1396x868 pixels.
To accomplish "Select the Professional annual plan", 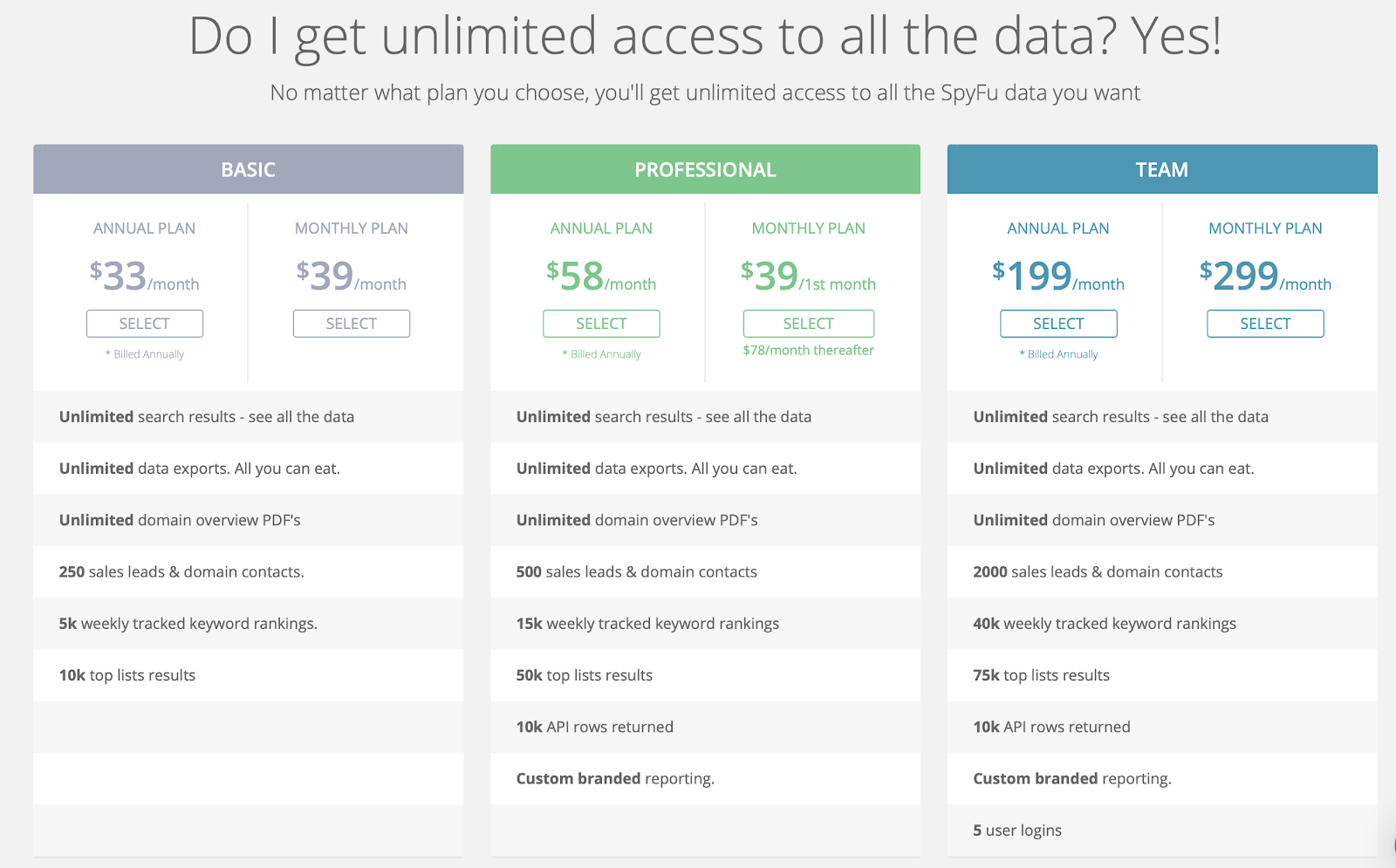I will pyautogui.click(x=601, y=324).
